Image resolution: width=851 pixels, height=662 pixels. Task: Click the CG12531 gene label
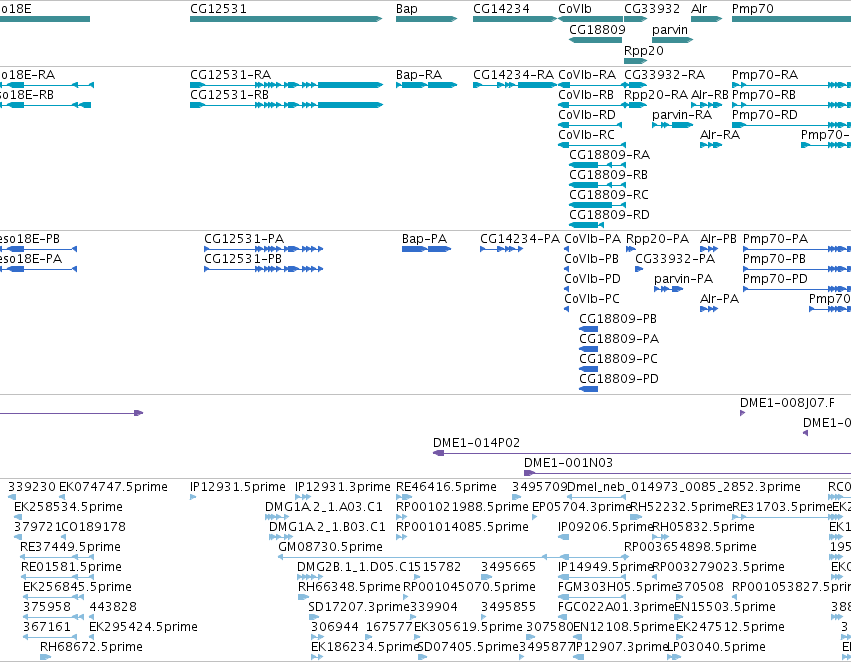coord(218,9)
